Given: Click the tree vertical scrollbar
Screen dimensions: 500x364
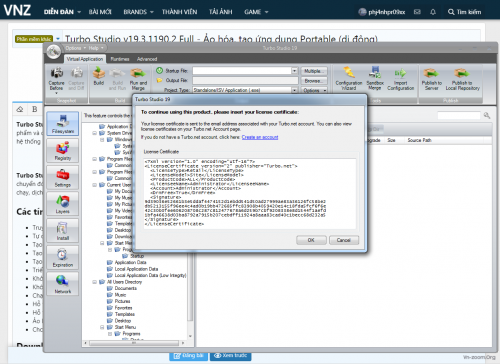Looking at the screenshot, I should 190,287.
